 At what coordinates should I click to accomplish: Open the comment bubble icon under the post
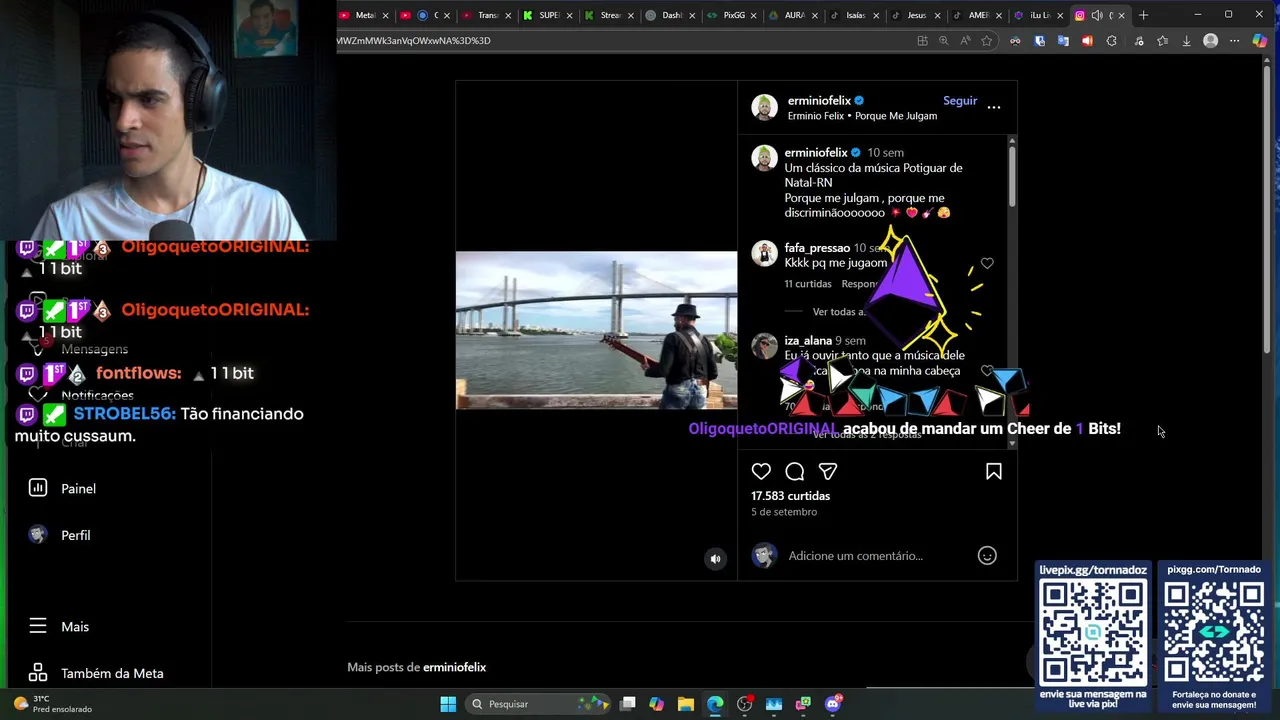[x=795, y=471]
